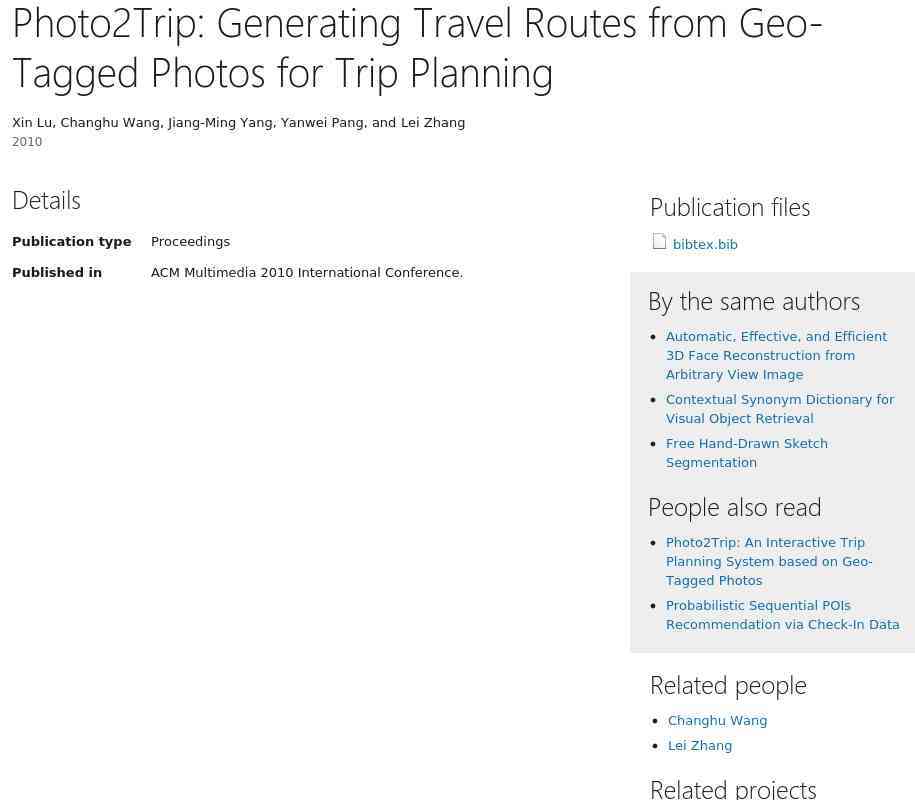Open Free Hand-Drawn Sketch Segmentation link

click(x=746, y=453)
